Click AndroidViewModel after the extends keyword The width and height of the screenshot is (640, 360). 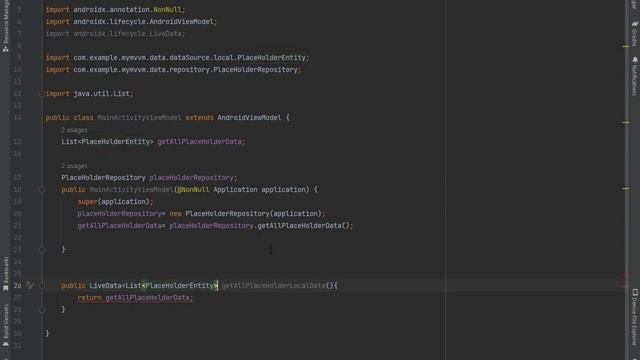coord(249,118)
